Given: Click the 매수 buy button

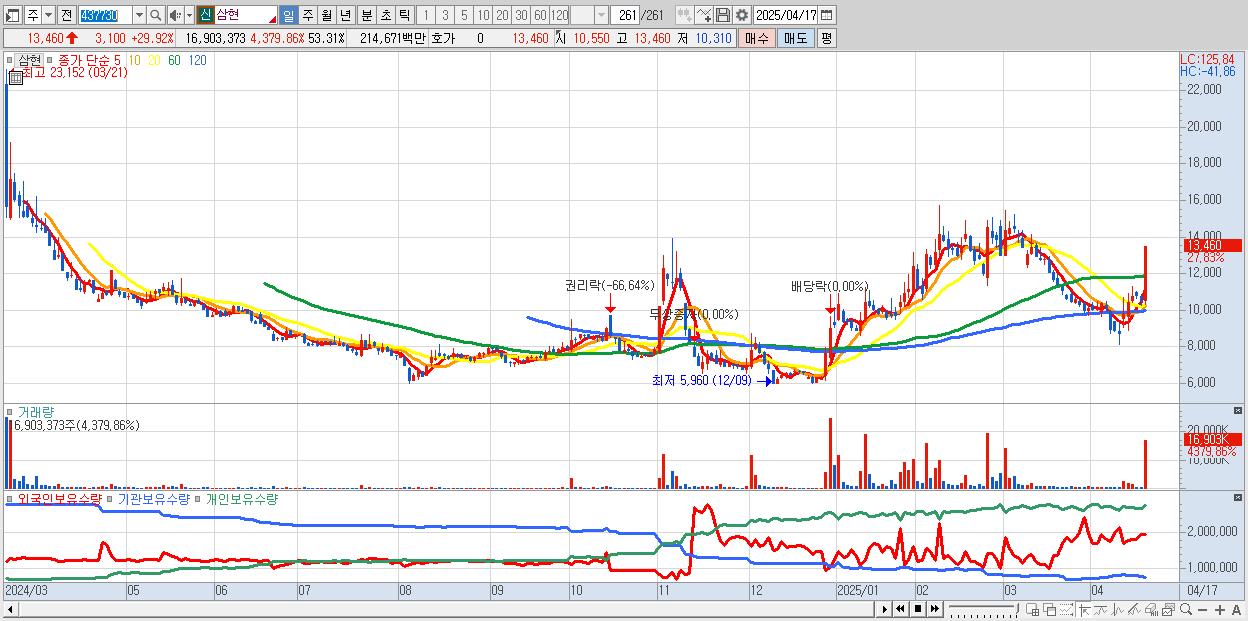Looking at the screenshot, I should click(758, 38).
